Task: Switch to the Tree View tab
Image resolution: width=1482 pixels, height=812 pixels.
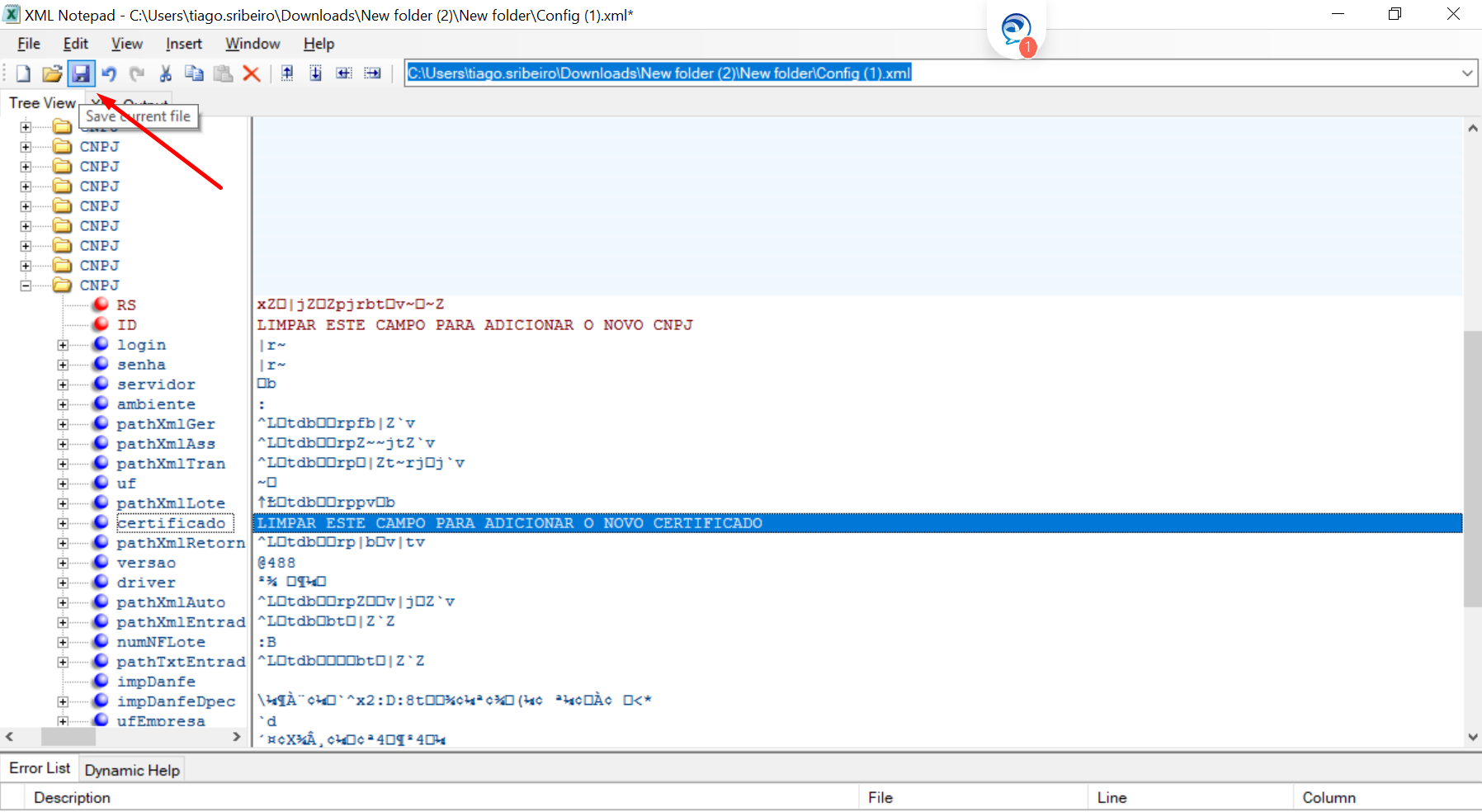Action: (x=42, y=103)
